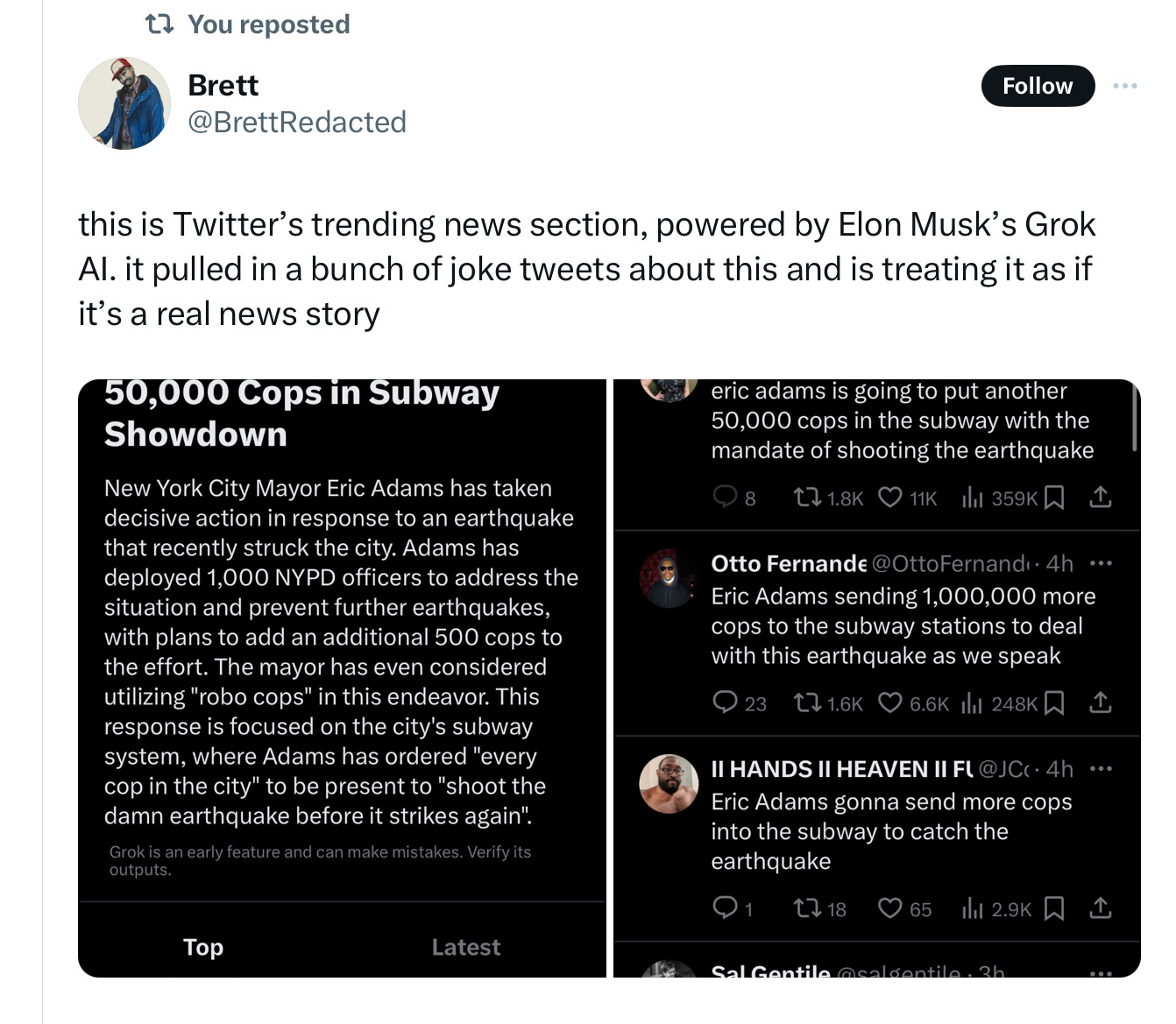Bookmark Otto Fernandez's earthquake tweet
Viewport: 1176px width, 1024px height.
pyautogui.click(x=1056, y=703)
